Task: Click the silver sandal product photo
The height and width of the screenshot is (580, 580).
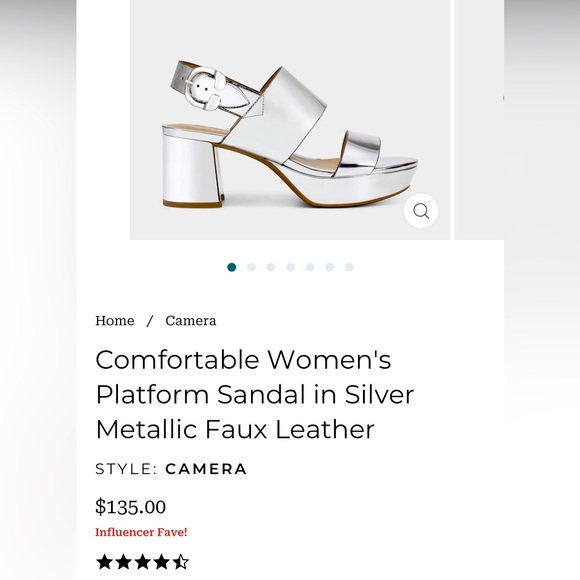Action: 290,120
